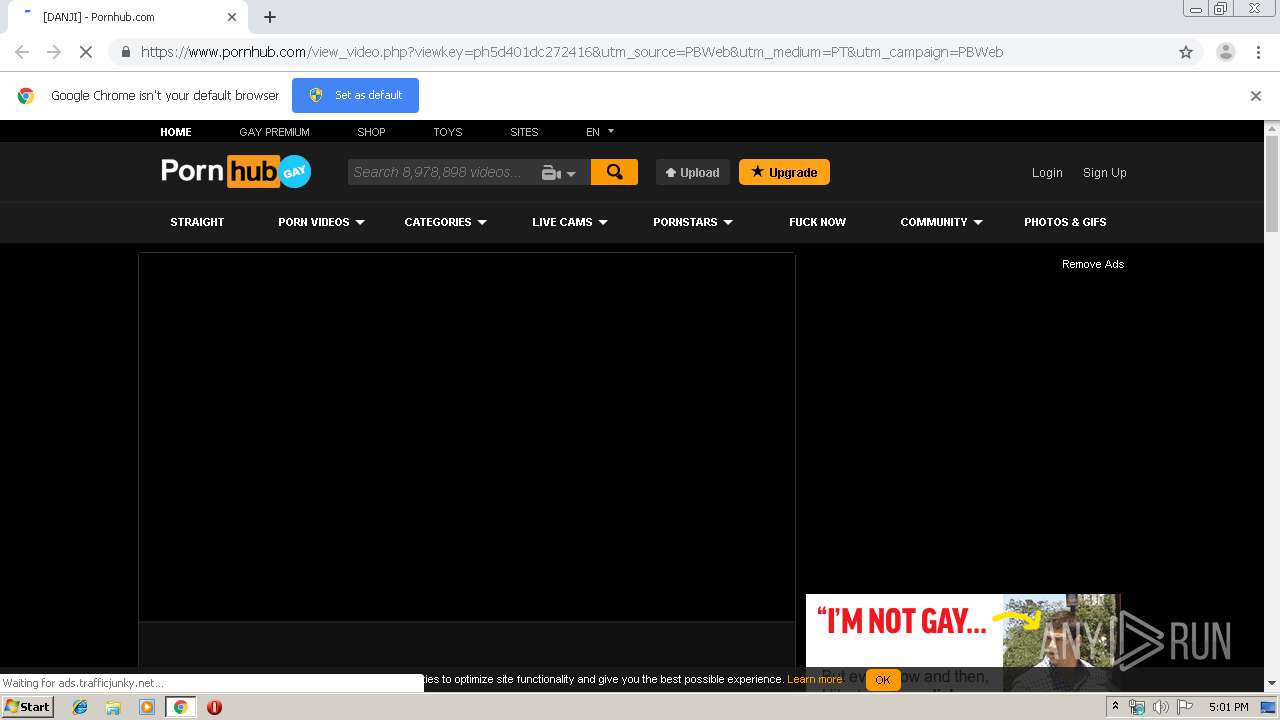Click the Remove Ads link
The width and height of the screenshot is (1280, 720).
point(1093,264)
